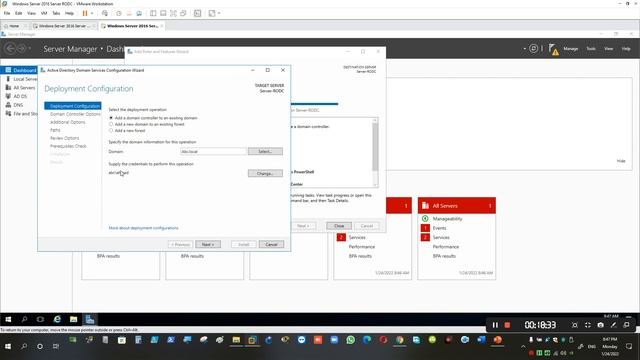Open VMware Edit menu
The width and height of the screenshot is (640, 360).
[x=19, y=13]
